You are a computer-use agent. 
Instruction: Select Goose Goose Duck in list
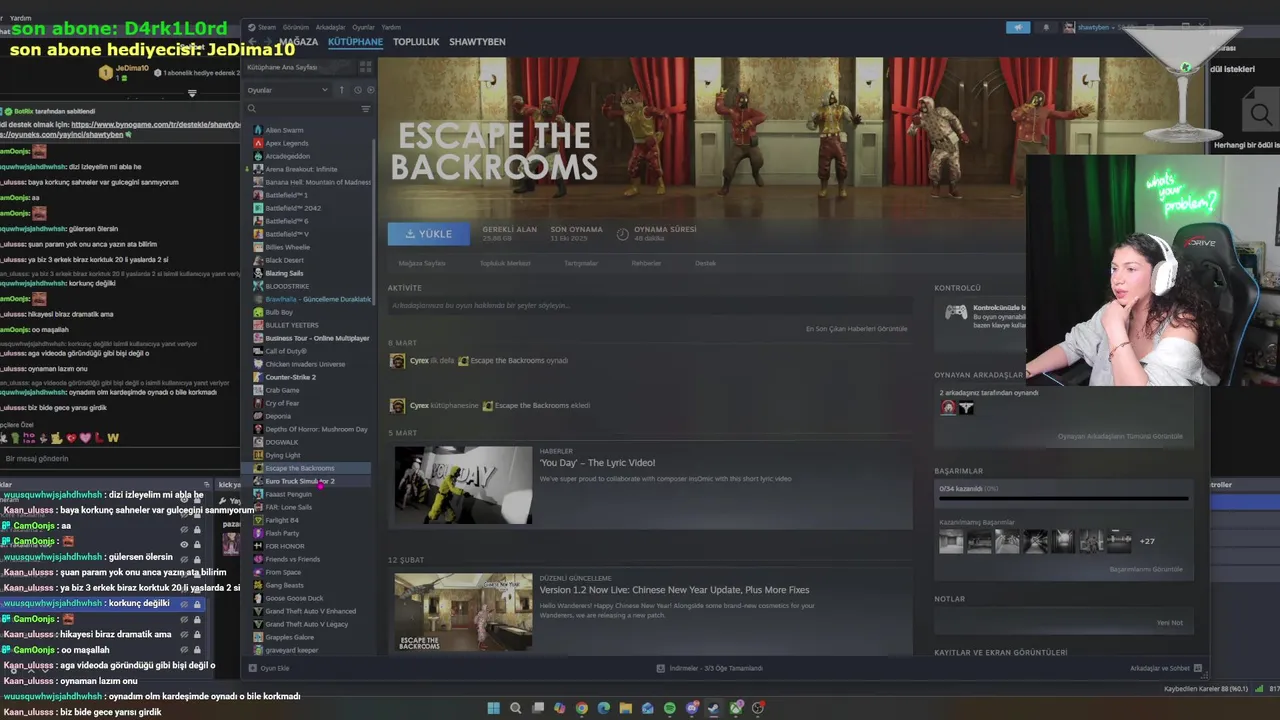[x=294, y=598]
